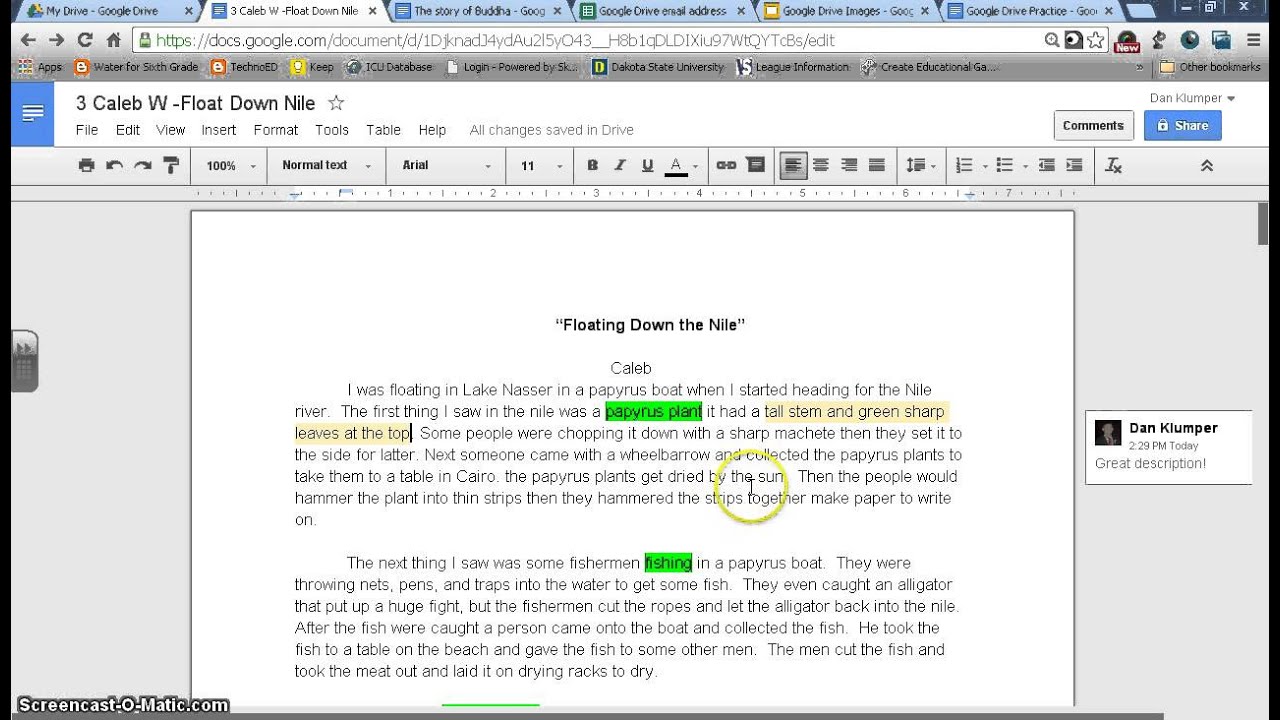Open the text color picker
The height and width of the screenshot is (720, 1280).
tap(675, 166)
